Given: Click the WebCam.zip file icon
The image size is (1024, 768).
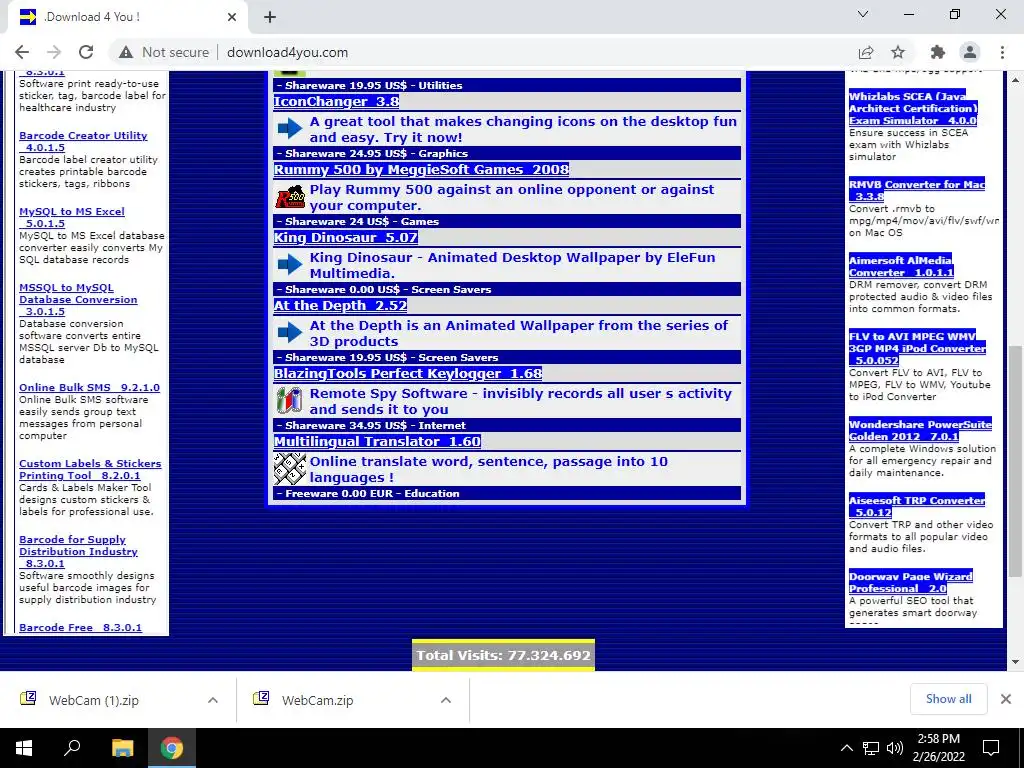Looking at the screenshot, I should tap(261, 699).
